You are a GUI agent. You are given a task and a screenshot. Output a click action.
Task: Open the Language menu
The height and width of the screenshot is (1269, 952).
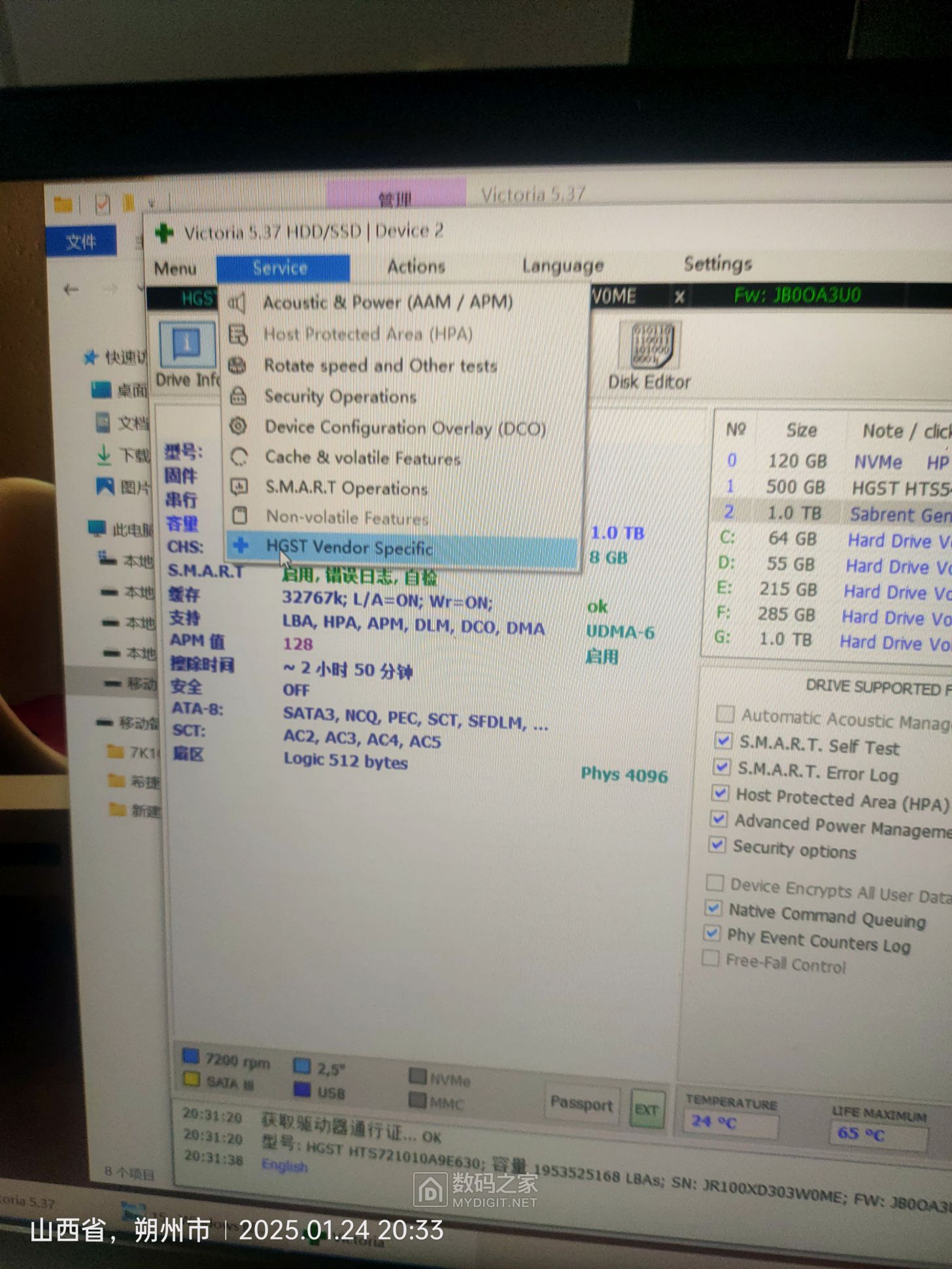[562, 265]
